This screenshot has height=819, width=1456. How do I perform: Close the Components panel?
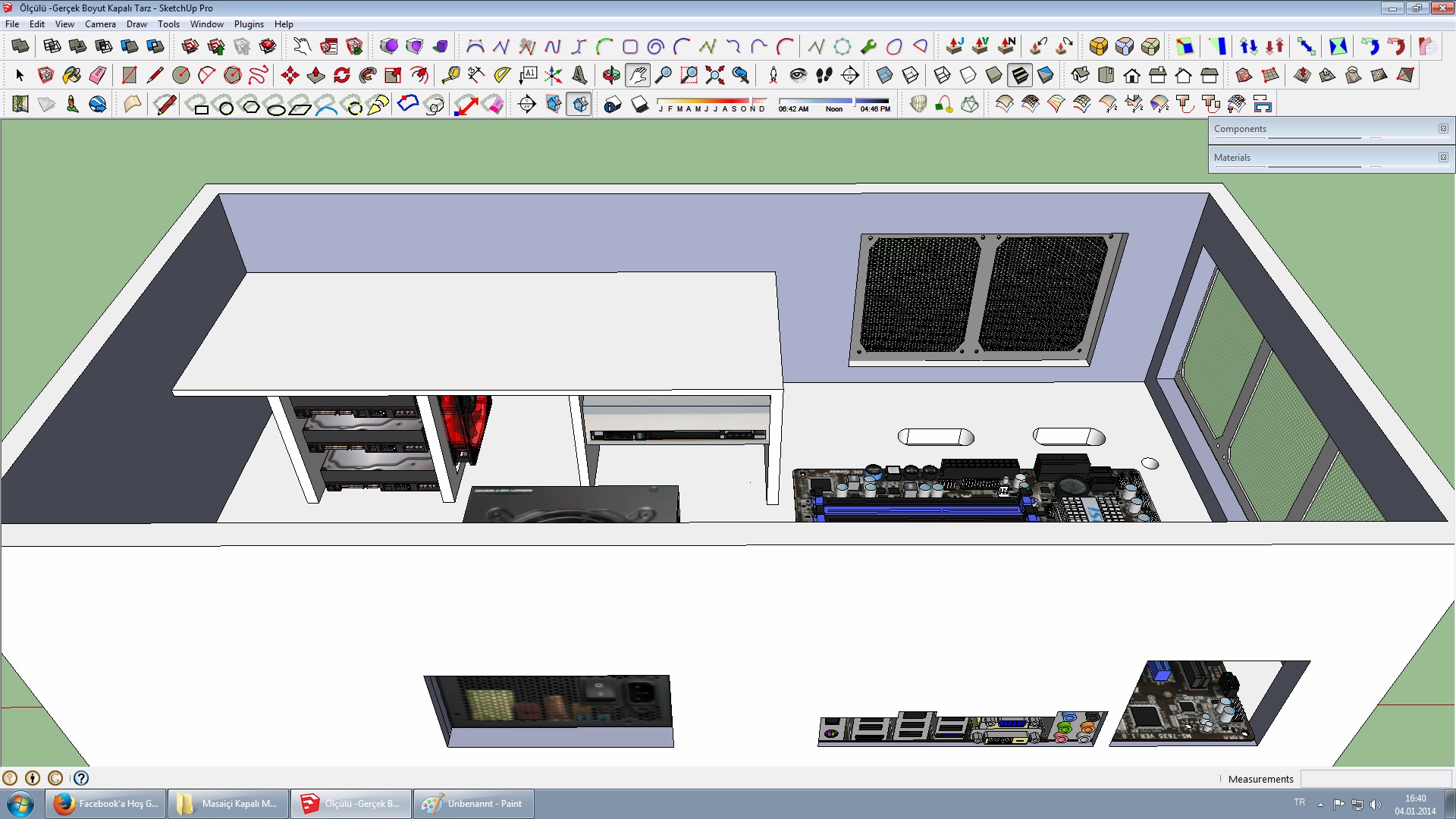[1443, 129]
